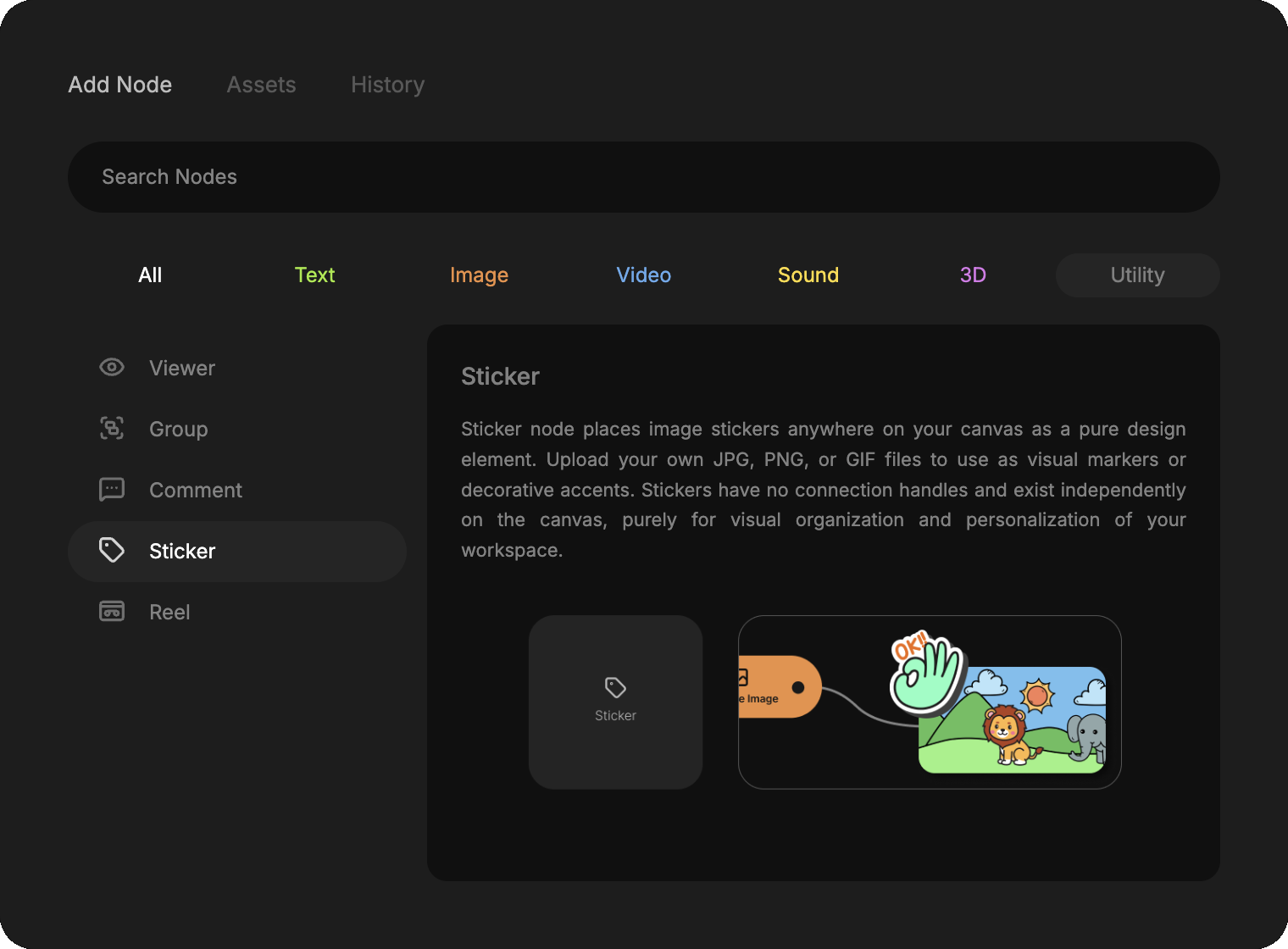The image size is (1288, 949).
Task: Filter nodes by Text category
Action: point(314,275)
